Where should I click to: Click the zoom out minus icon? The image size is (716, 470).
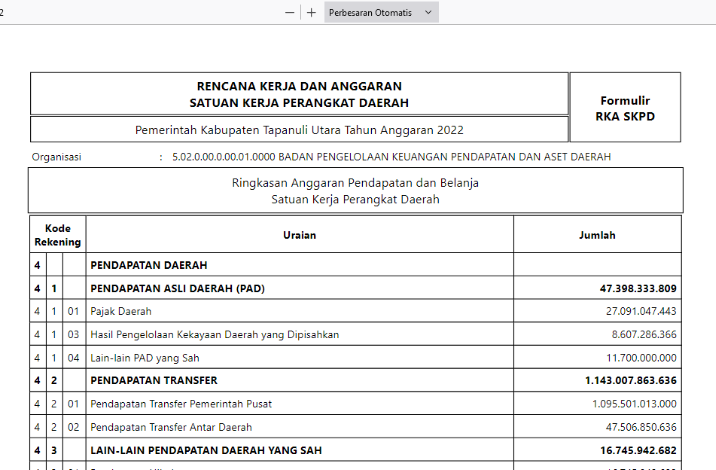click(290, 12)
